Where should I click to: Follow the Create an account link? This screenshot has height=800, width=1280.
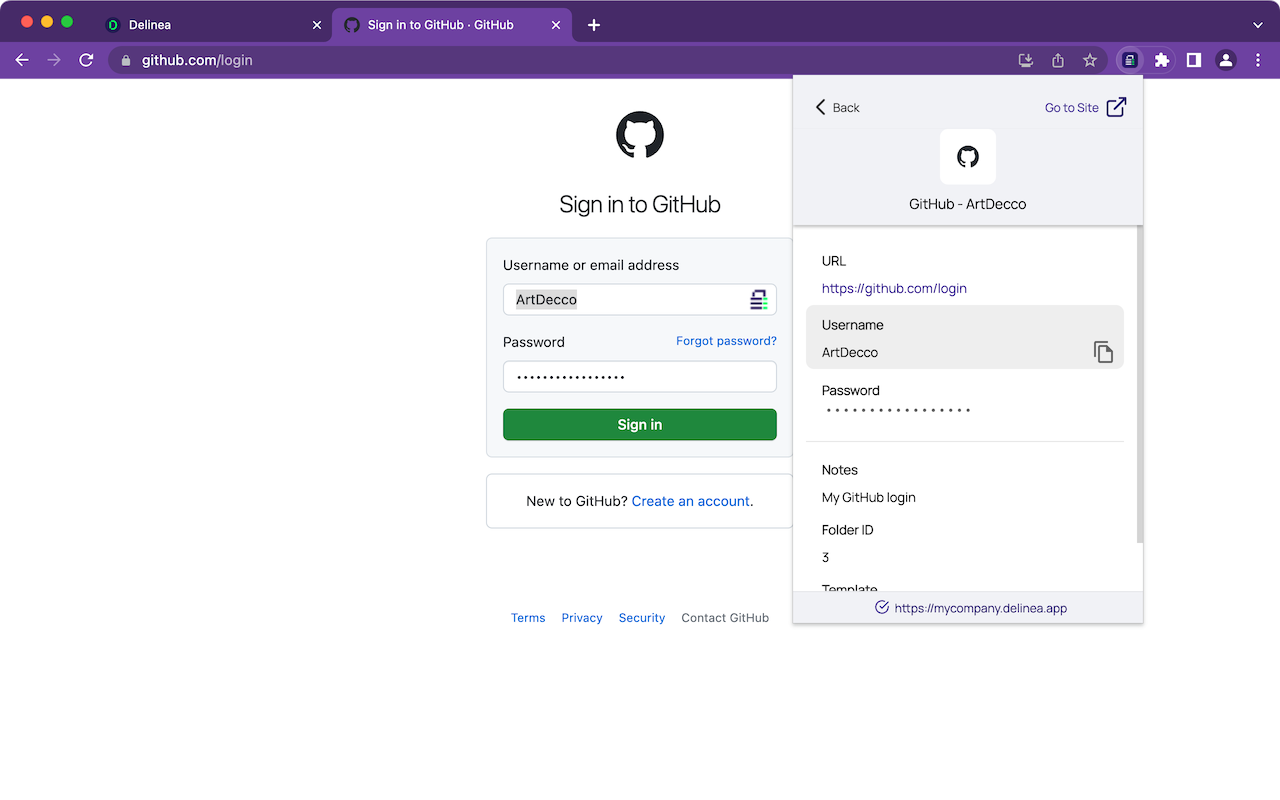click(x=690, y=501)
